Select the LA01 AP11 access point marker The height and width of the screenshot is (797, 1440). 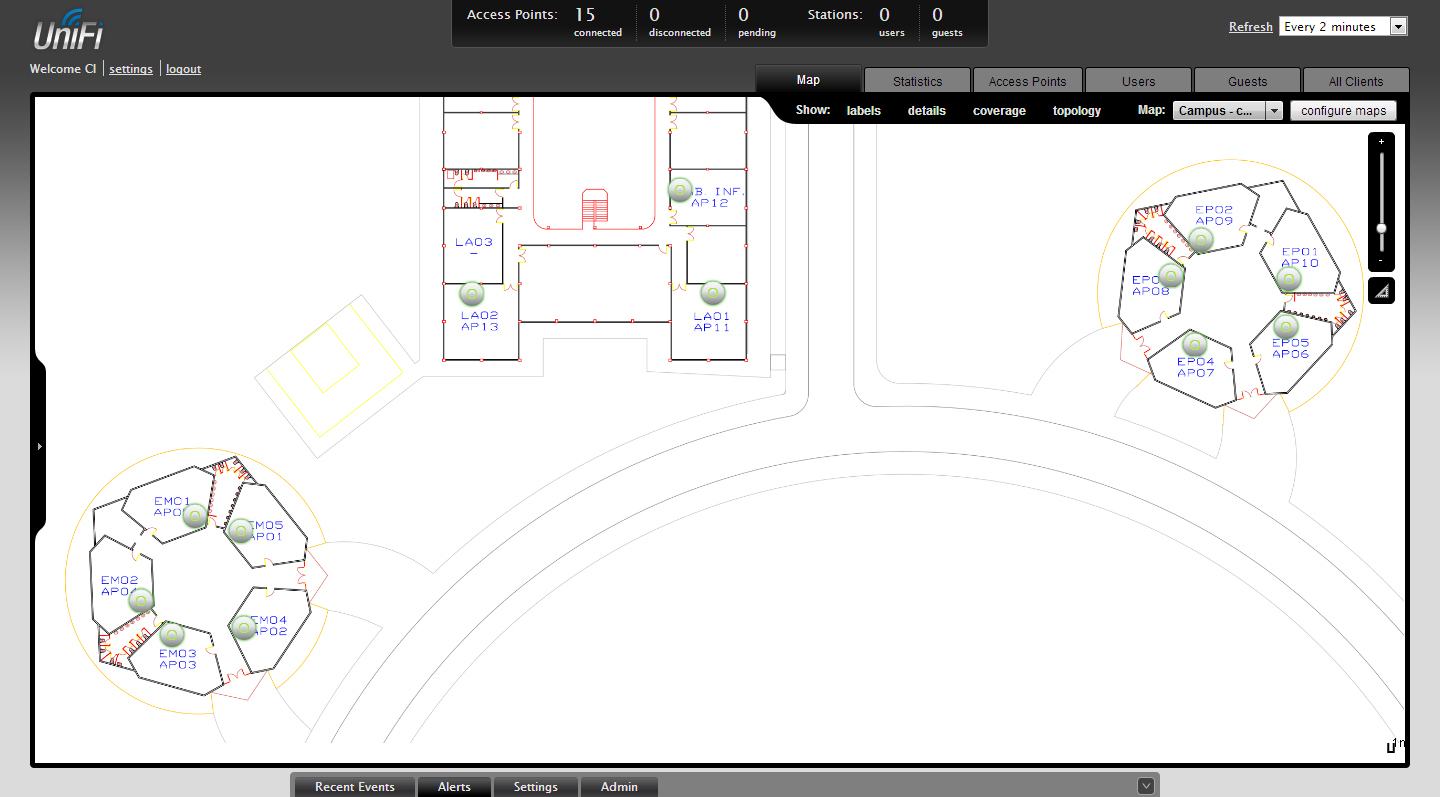[x=712, y=292]
